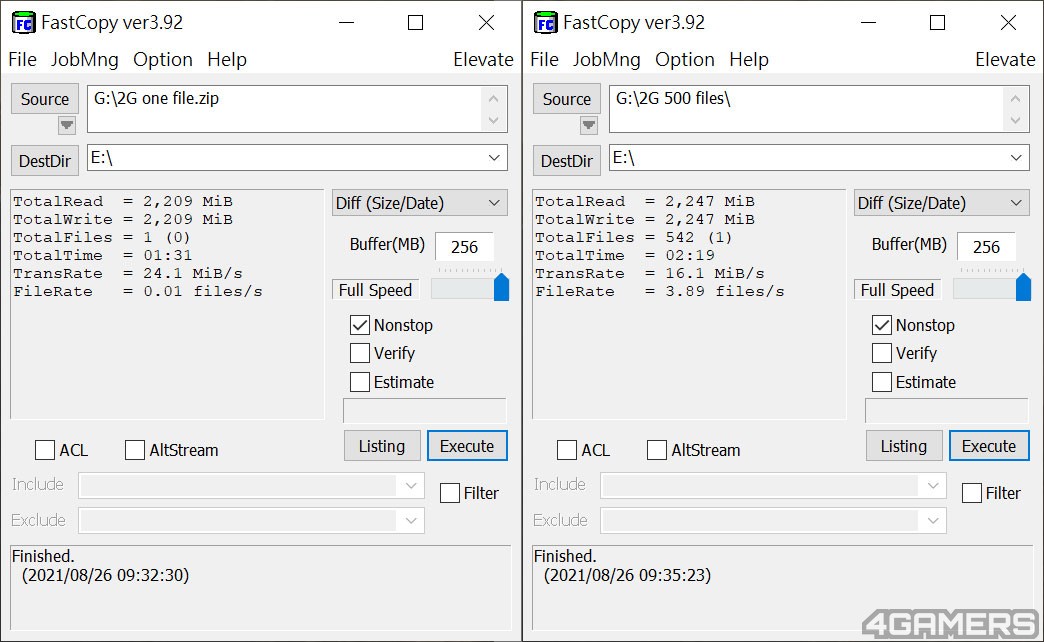Click Buffer(MB) 256 field in right window
The width and height of the screenshot is (1044, 642).
point(986,247)
